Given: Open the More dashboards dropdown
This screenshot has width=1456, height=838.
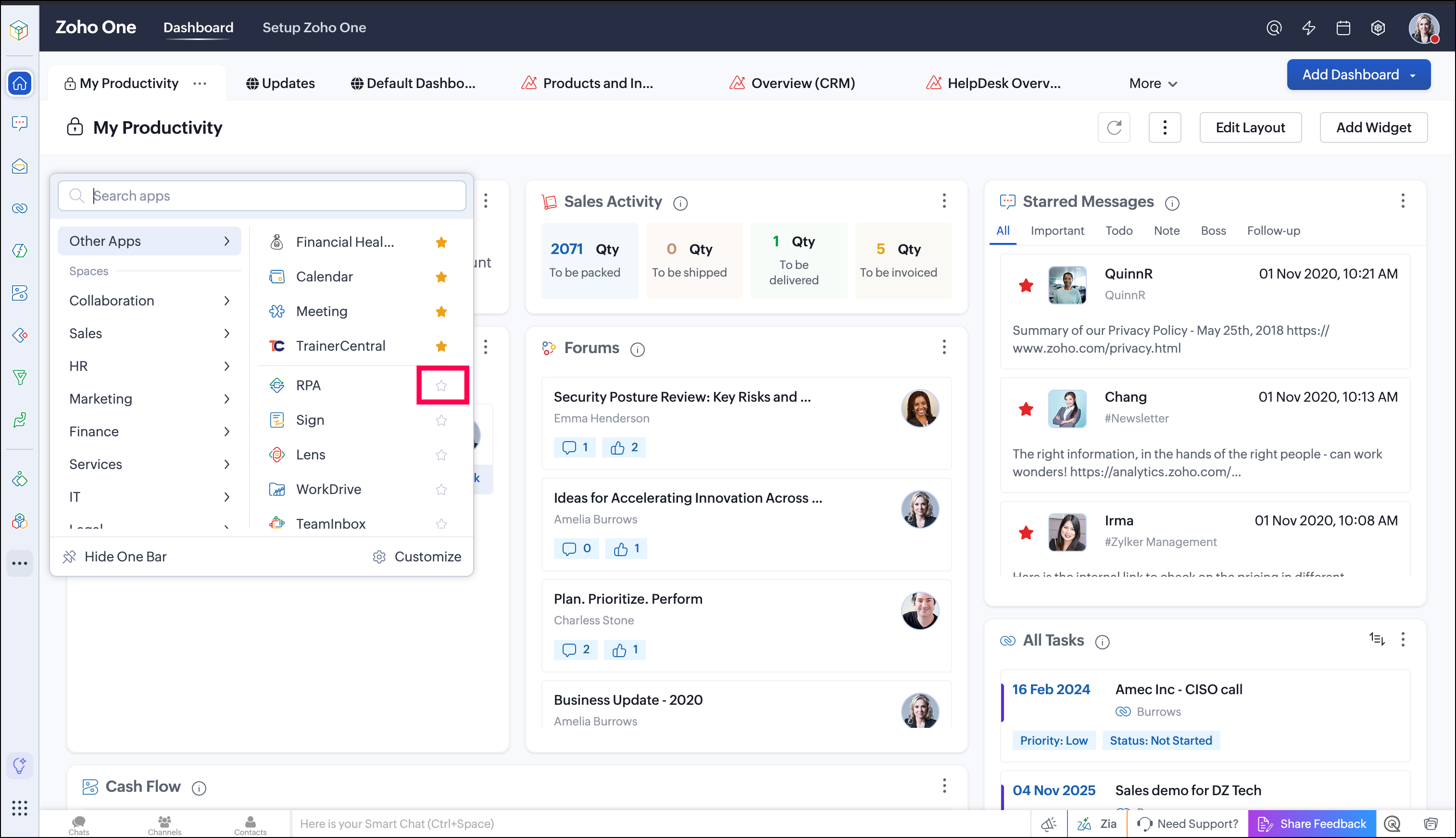Looking at the screenshot, I should tap(1154, 83).
